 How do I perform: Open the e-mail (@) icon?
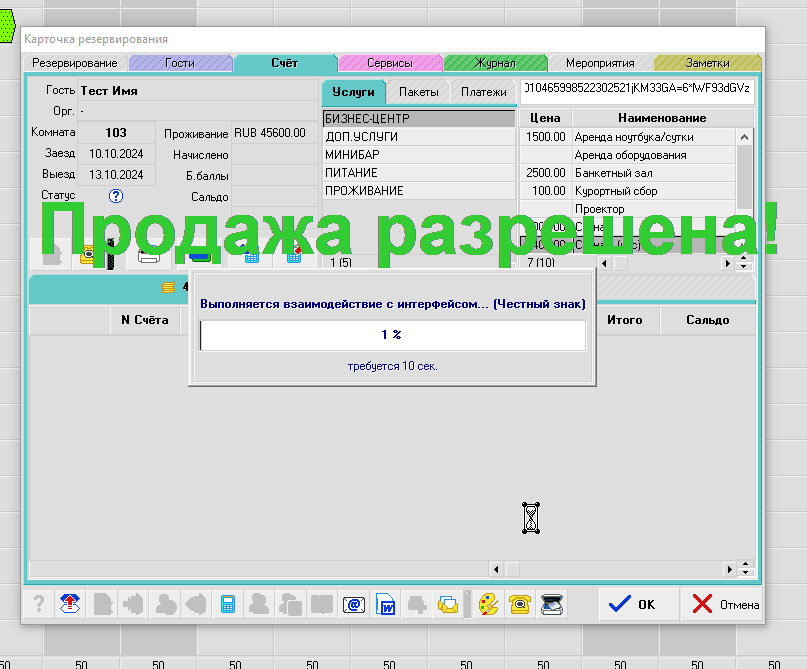coord(352,604)
